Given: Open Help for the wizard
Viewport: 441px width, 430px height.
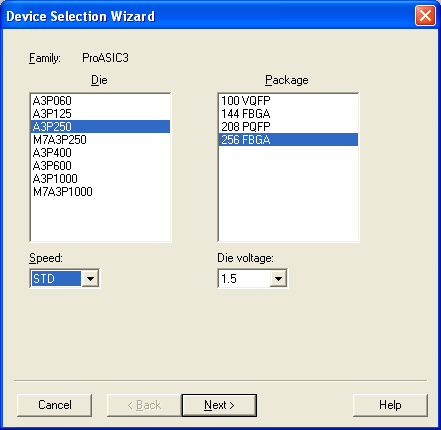Looking at the screenshot, I should pyautogui.click(x=390, y=405).
